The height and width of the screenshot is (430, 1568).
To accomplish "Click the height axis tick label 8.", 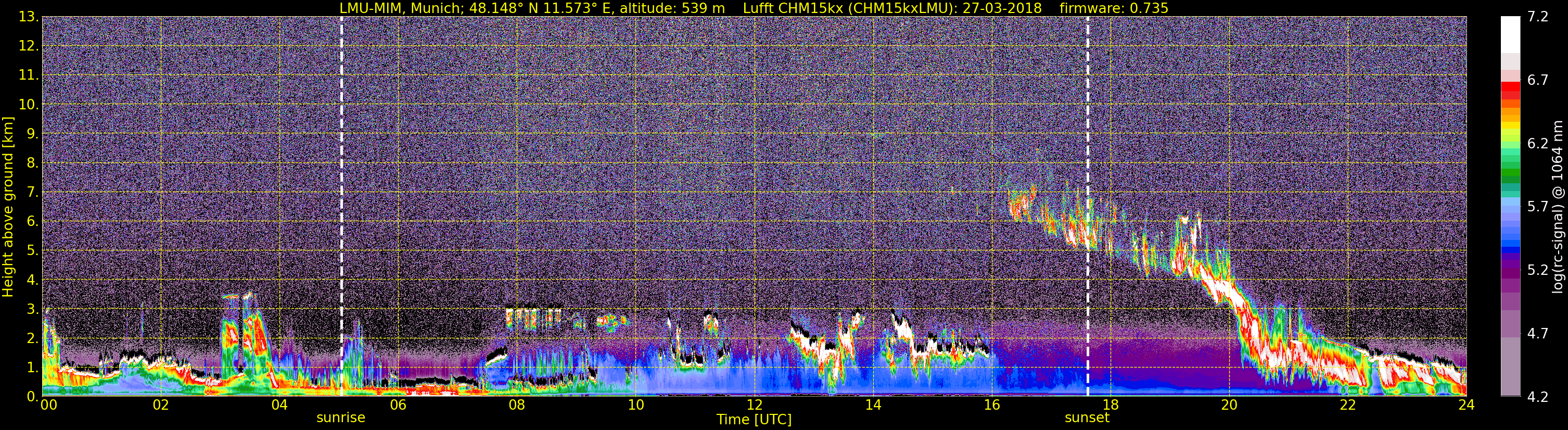I will 33,163.
